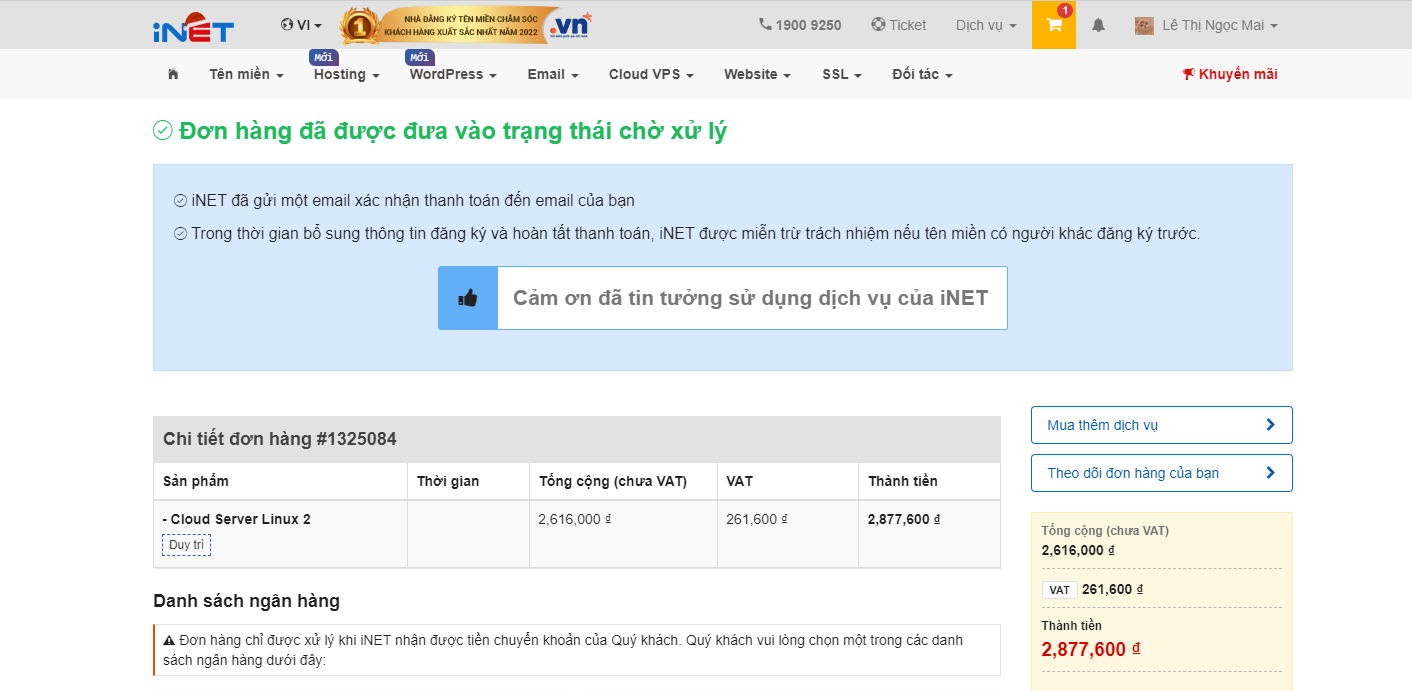Click order heading Chi tiết đơn hàng #1325084
Image resolution: width=1412 pixels, height=691 pixels.
tap(280, 439)
